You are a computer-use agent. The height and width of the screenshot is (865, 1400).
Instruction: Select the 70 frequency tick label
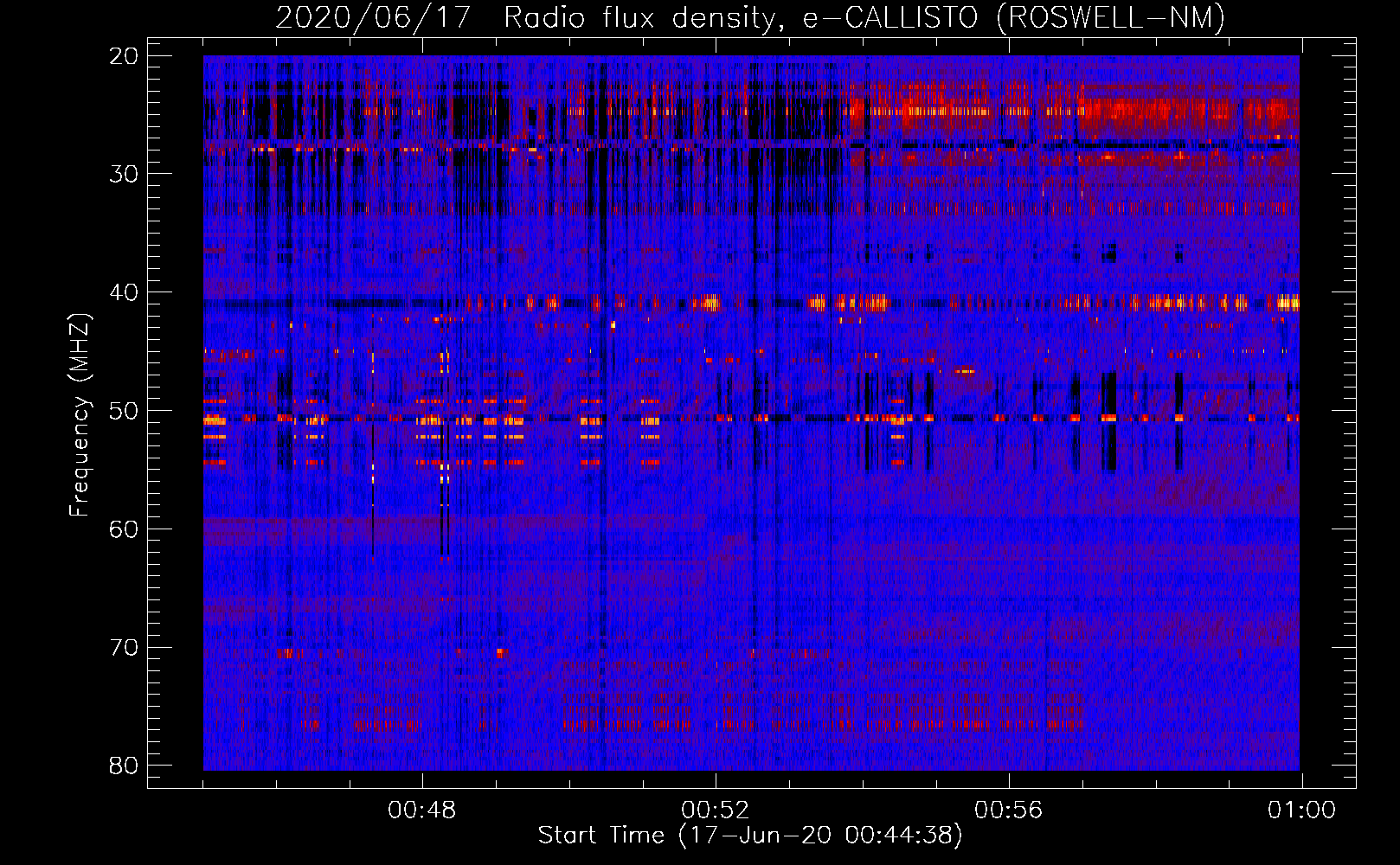click(124, 648)
